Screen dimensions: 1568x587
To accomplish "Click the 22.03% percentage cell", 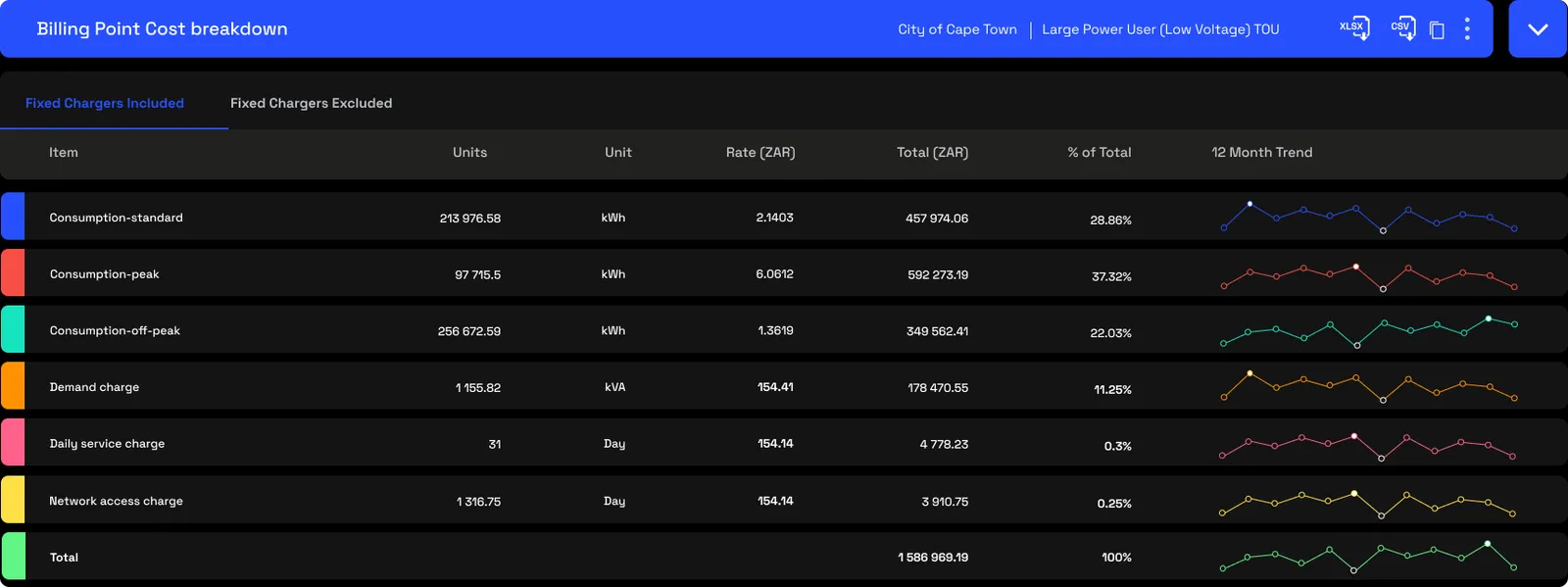I will 1110,333.
